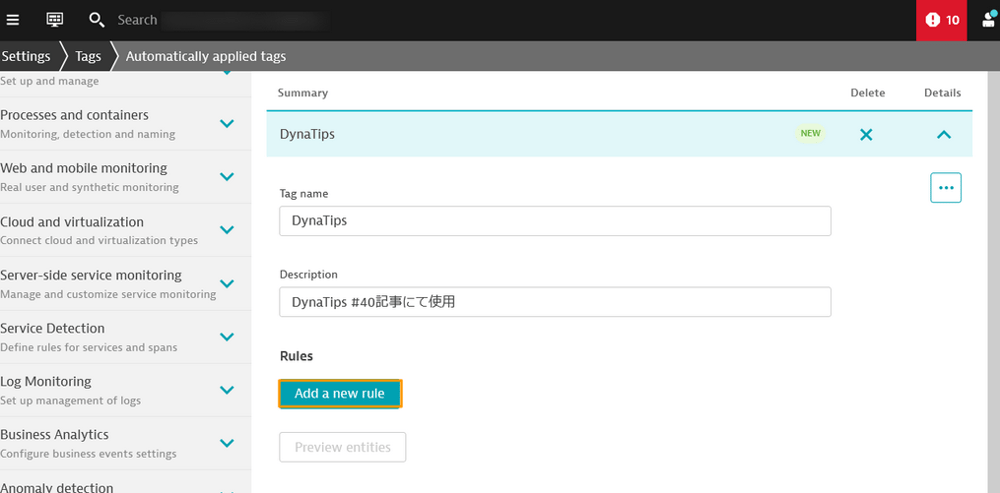1000x493 pixels.
Task: Click 'Monitoring, detection and naming' subtitle
Action: click(88, 135)
